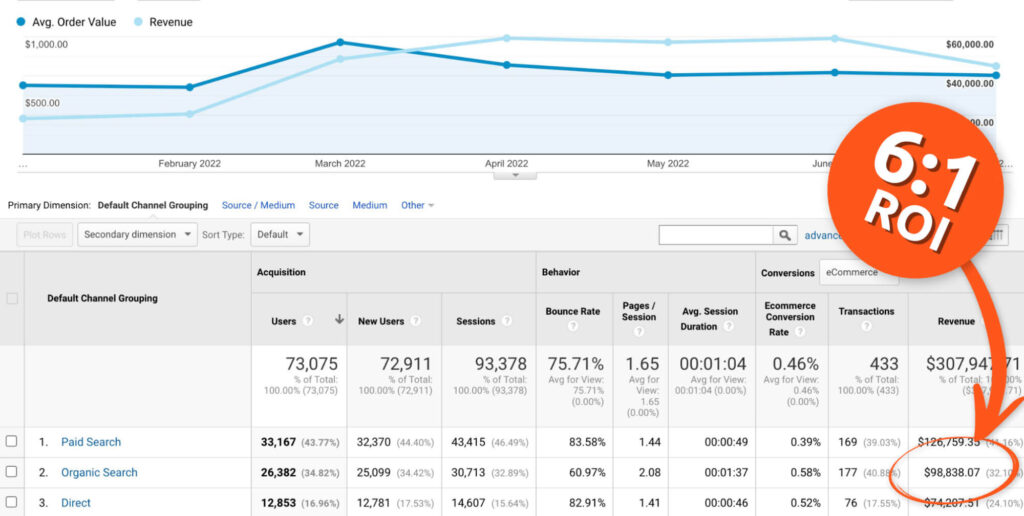
Task: Click the advanced filter link
Action: point(823,235)
